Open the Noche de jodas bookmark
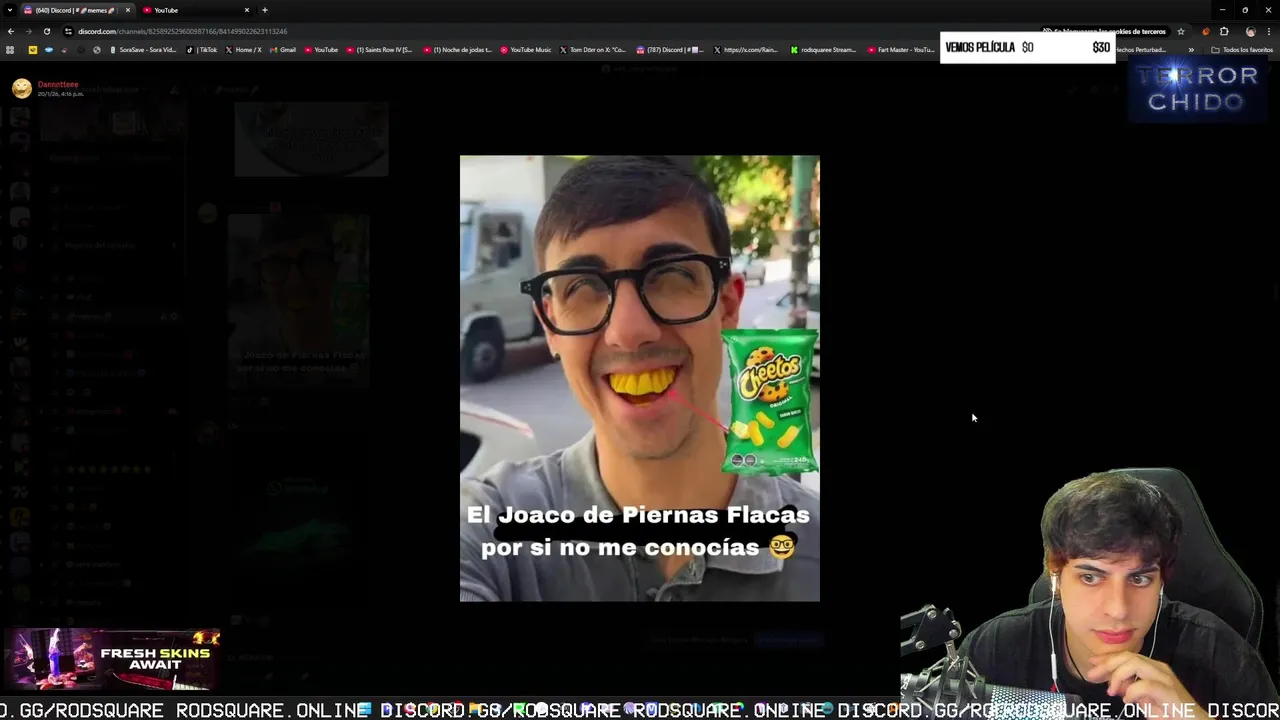The image size is (1280, 720). (x=457, y=49)
